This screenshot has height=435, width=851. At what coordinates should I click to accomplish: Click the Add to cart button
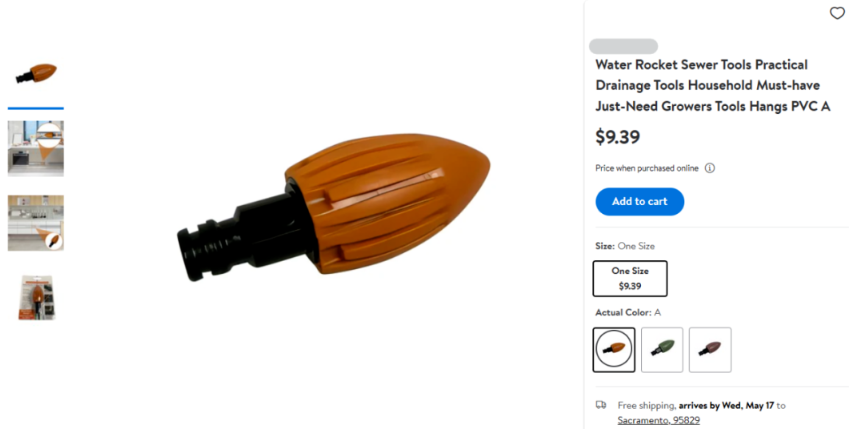click(x=639, y=201)
